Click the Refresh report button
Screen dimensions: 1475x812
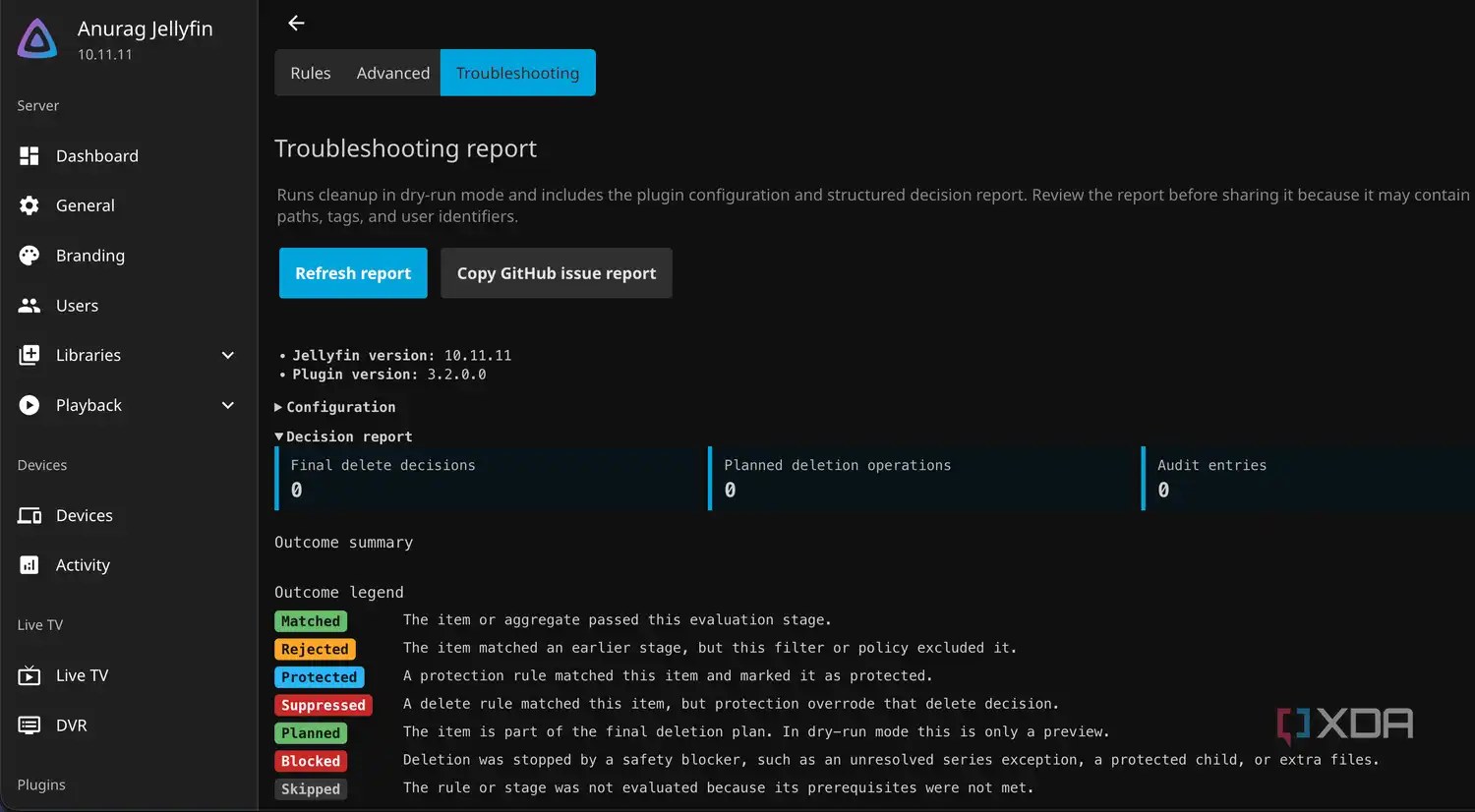click(353, 273)
